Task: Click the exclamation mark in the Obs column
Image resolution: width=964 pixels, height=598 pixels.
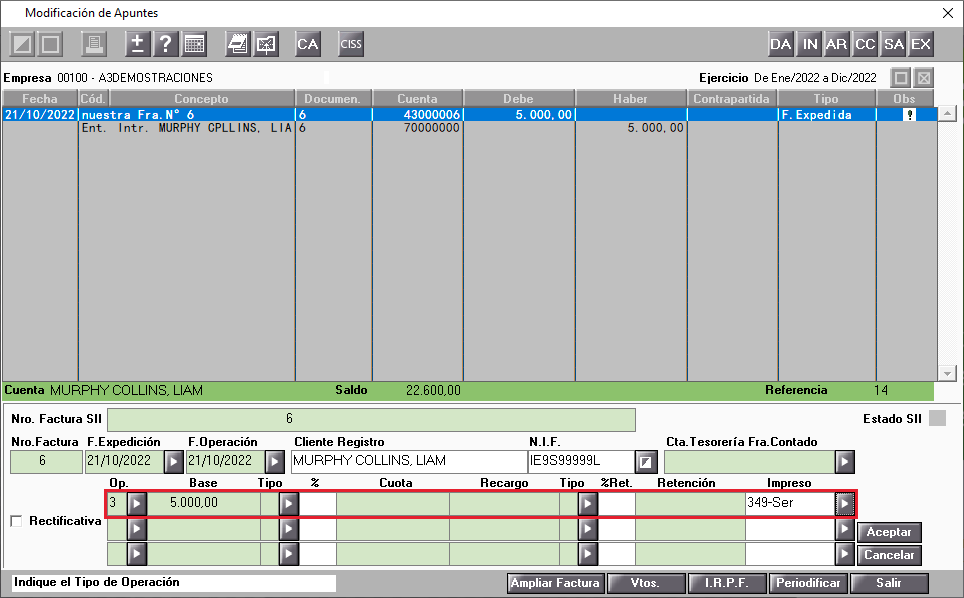Action: pyautogui.click(x=910, y=115)
